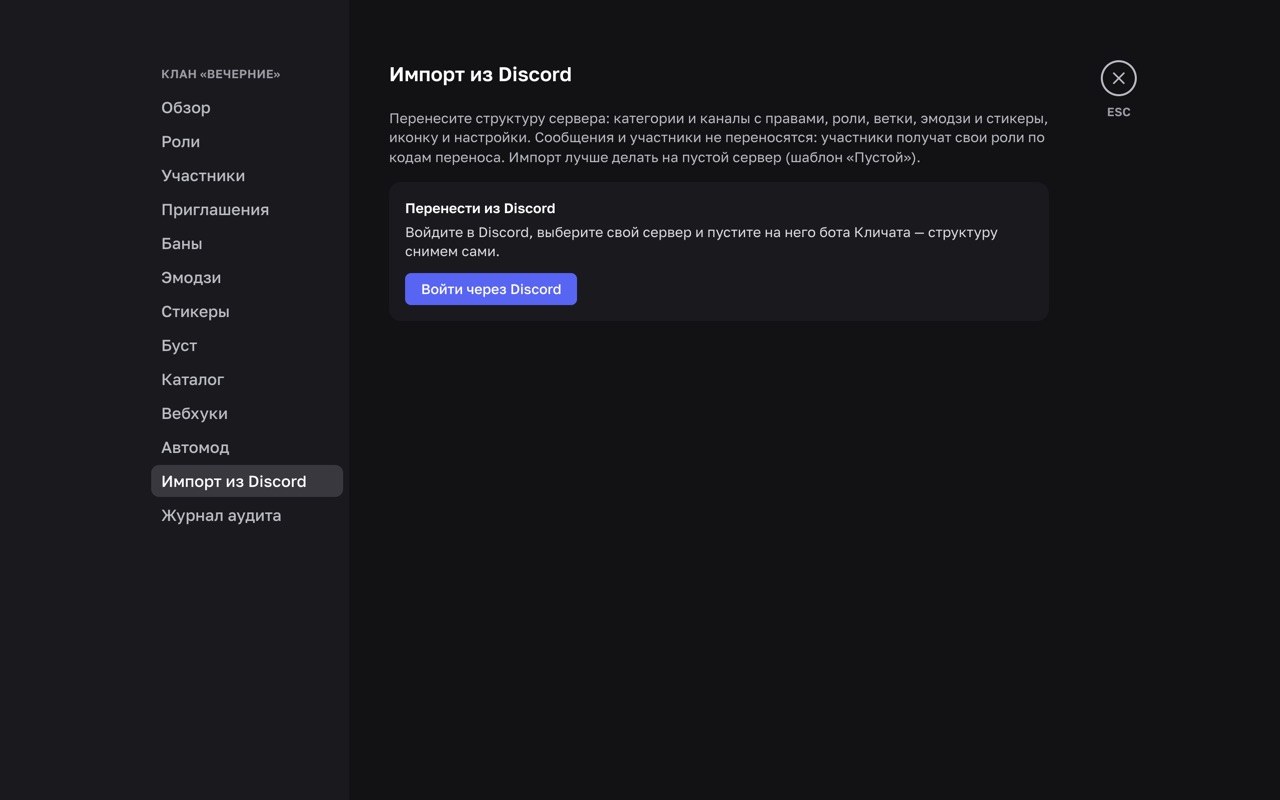Open the Обзор settings section
Screen dimensions: 1280x800
[247, 107]
